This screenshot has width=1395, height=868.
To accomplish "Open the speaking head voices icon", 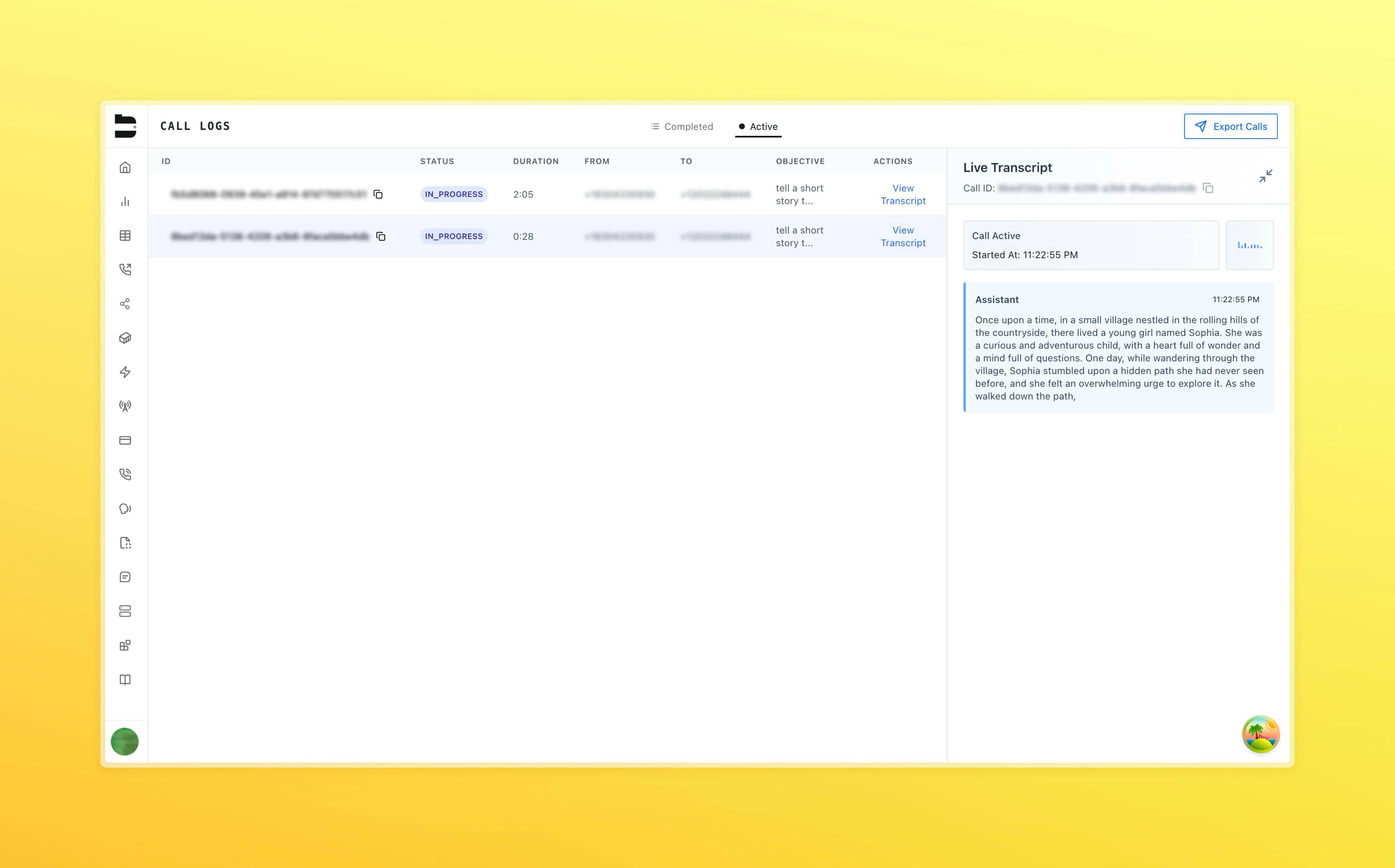I will pyautogui.click(x=125, y=509).
